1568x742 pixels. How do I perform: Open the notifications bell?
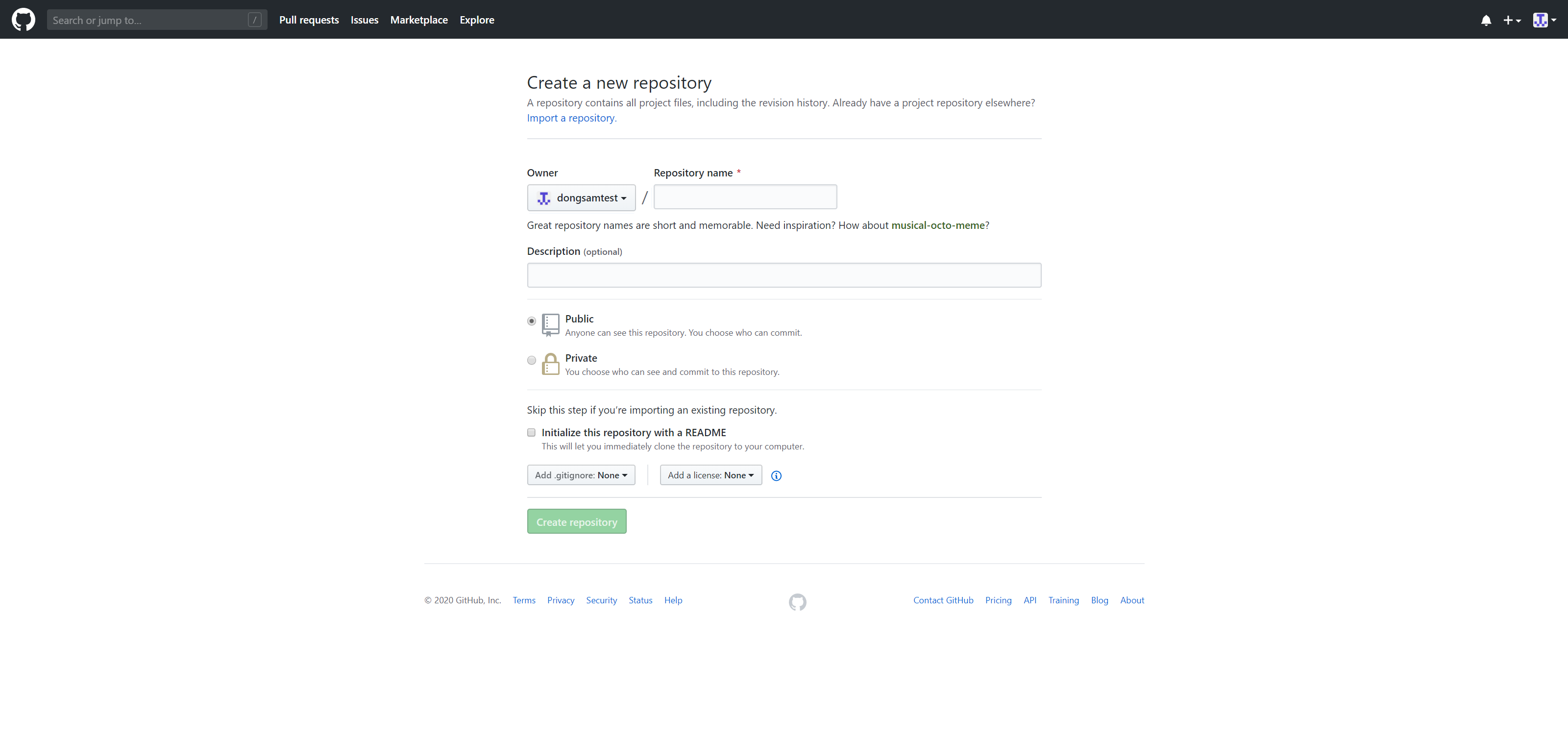(x=1486, y=20)
